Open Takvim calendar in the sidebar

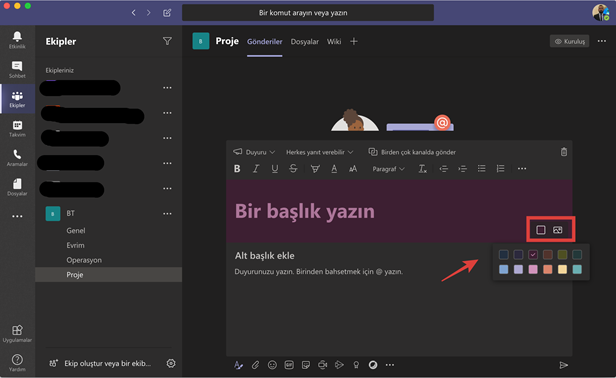tap(17, 128)
